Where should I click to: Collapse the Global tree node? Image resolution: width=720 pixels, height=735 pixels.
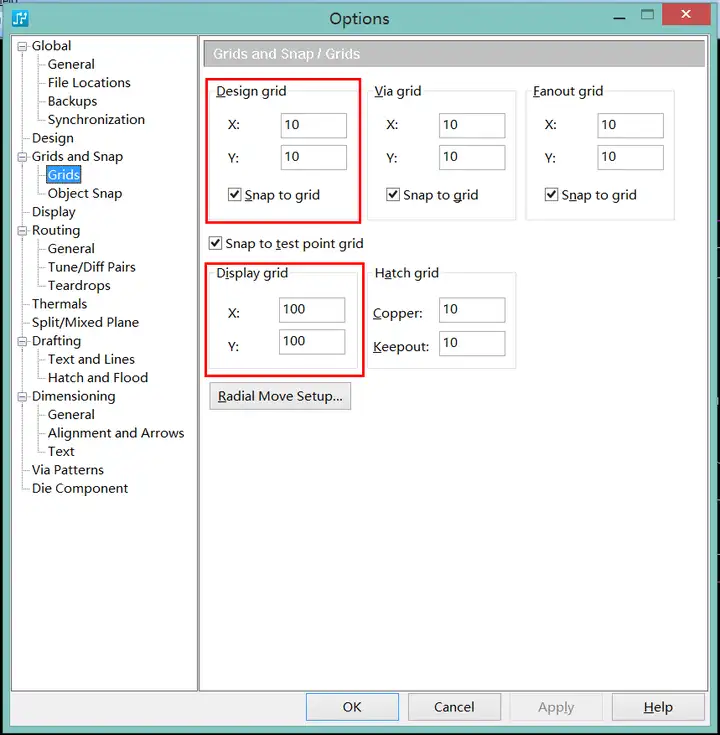22,46
